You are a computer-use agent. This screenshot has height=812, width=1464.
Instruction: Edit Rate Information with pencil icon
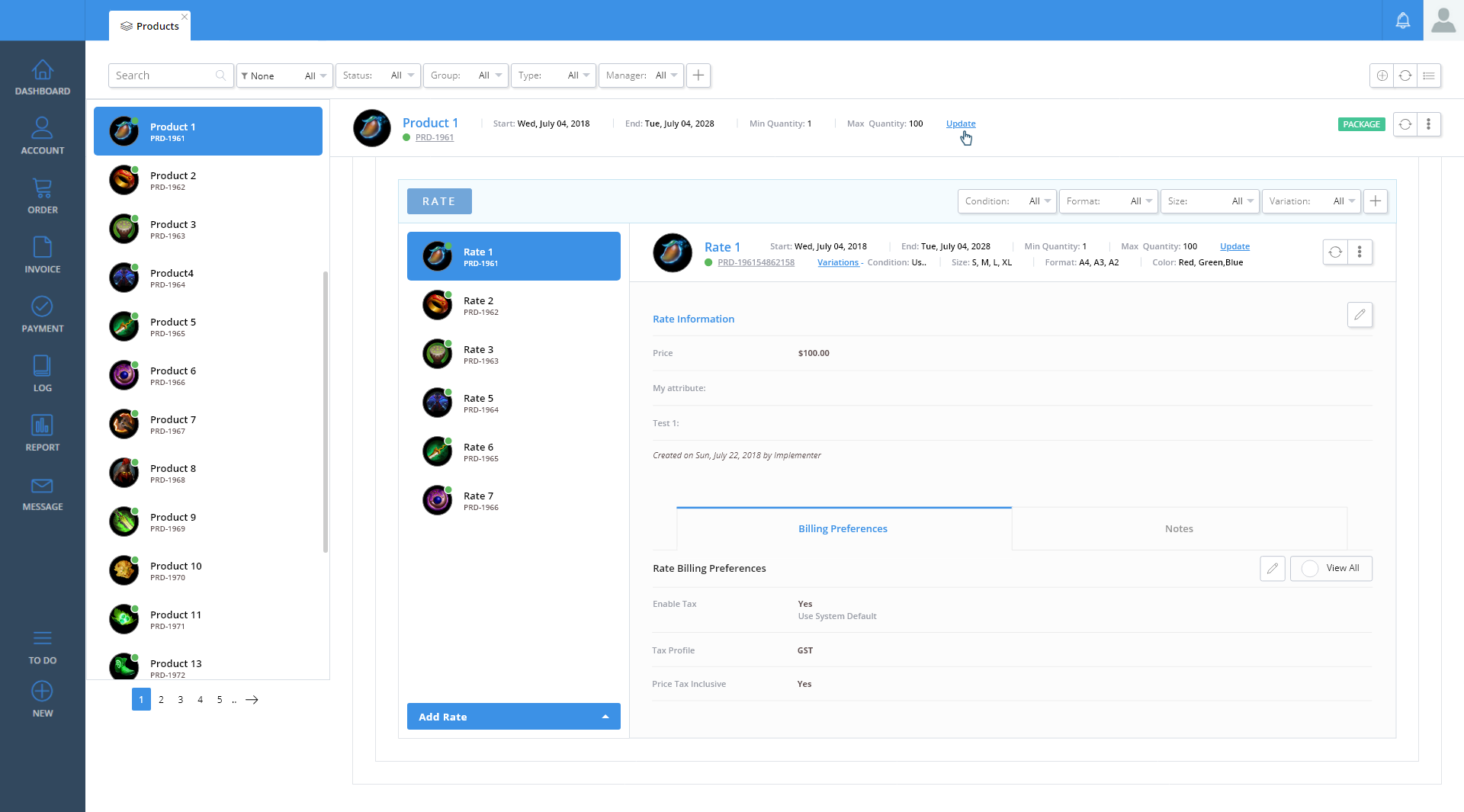1360,315
